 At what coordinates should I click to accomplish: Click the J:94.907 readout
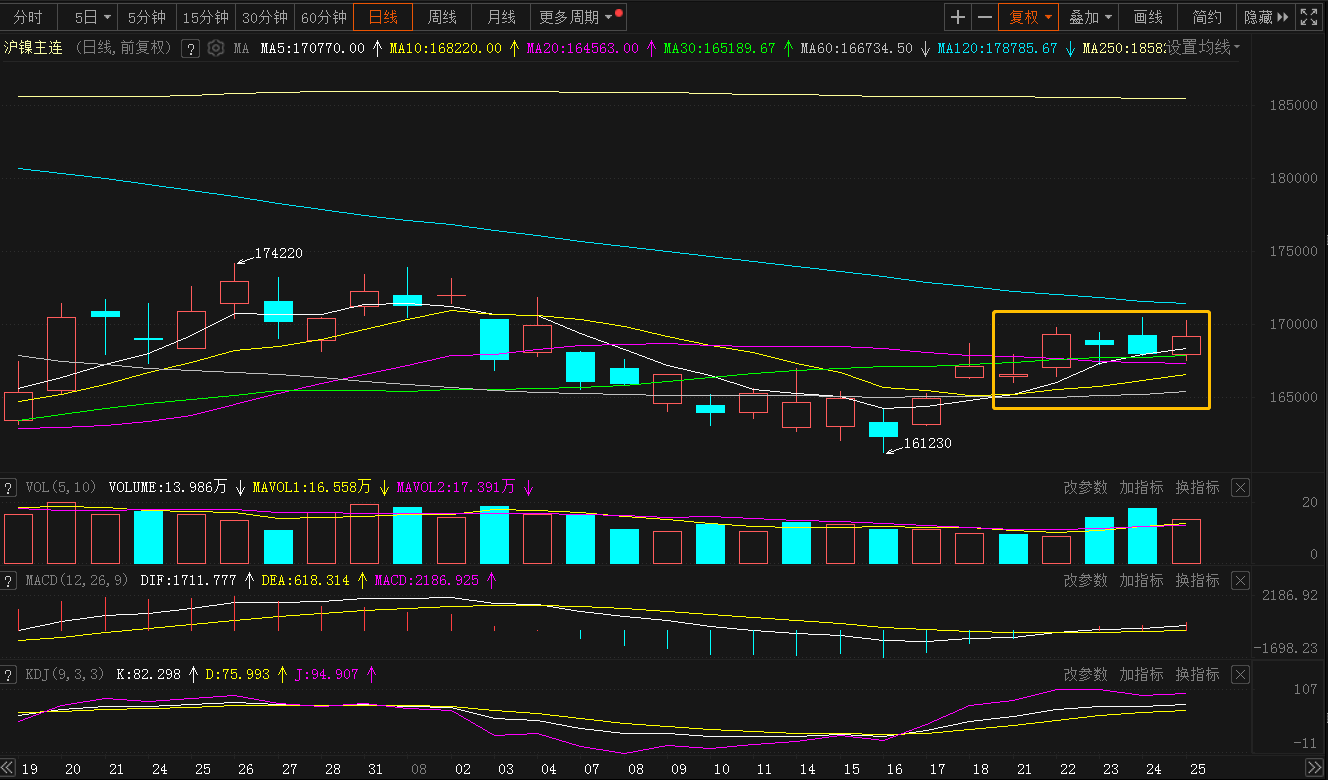pos(326,675)
